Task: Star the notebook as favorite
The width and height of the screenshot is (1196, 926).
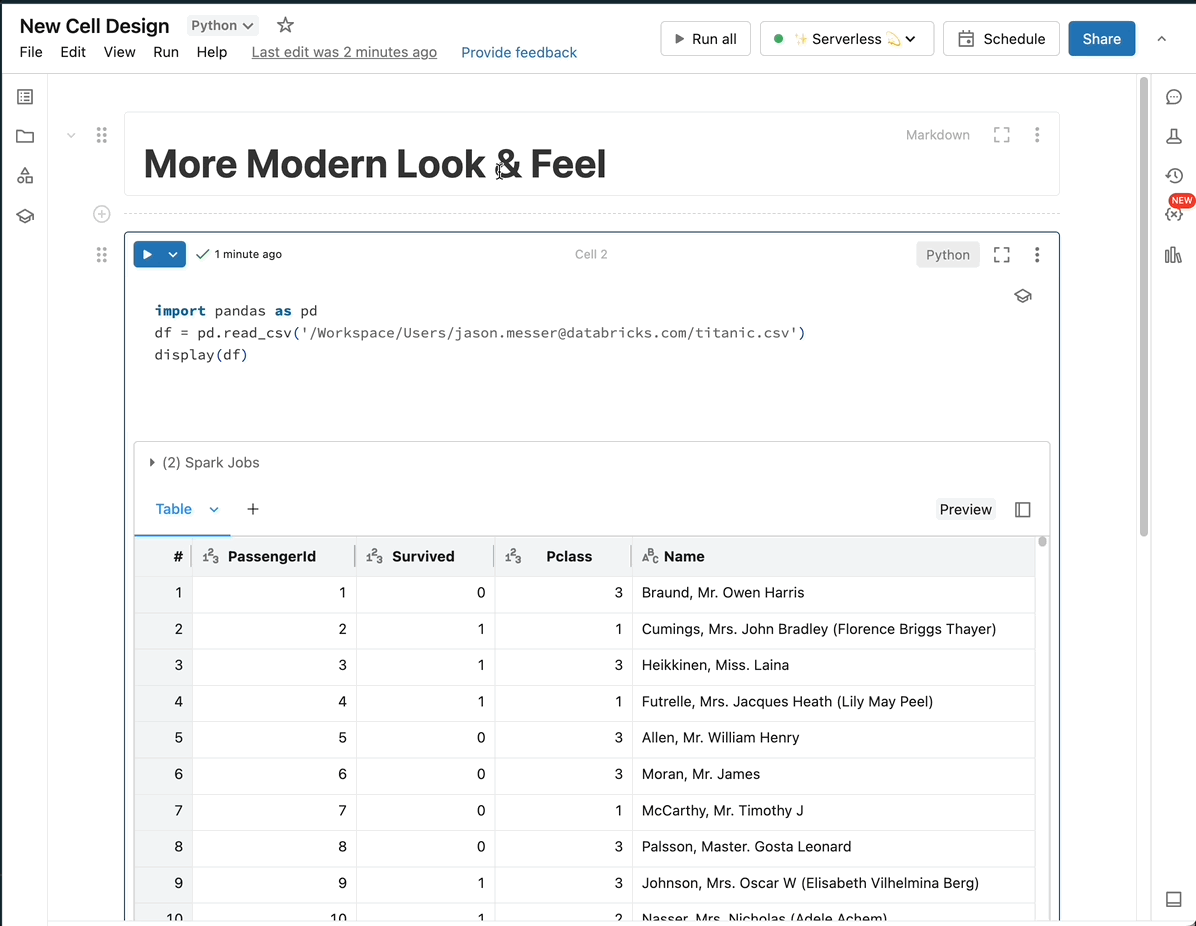Action: [x=285, y=26]
